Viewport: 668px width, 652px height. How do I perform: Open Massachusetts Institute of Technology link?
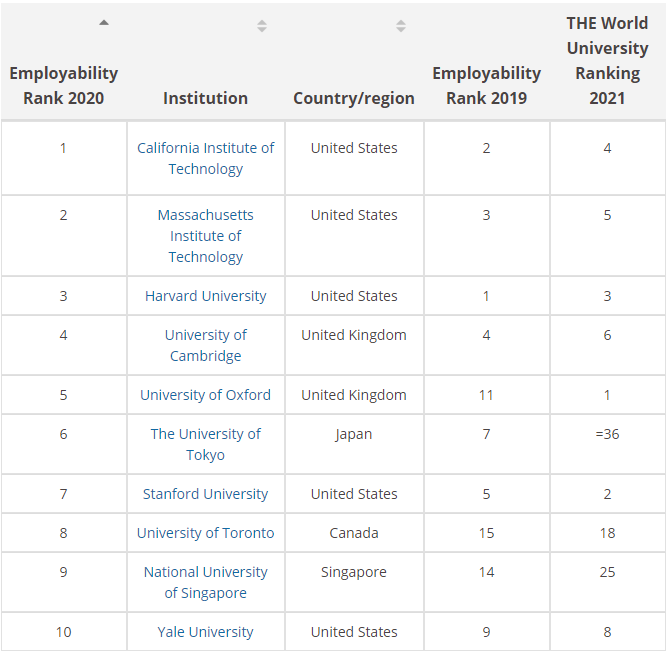[206, 236]
